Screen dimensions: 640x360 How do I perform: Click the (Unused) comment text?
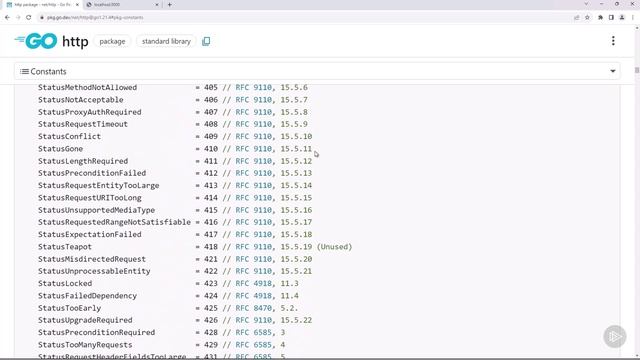click(x=334, y=247)
